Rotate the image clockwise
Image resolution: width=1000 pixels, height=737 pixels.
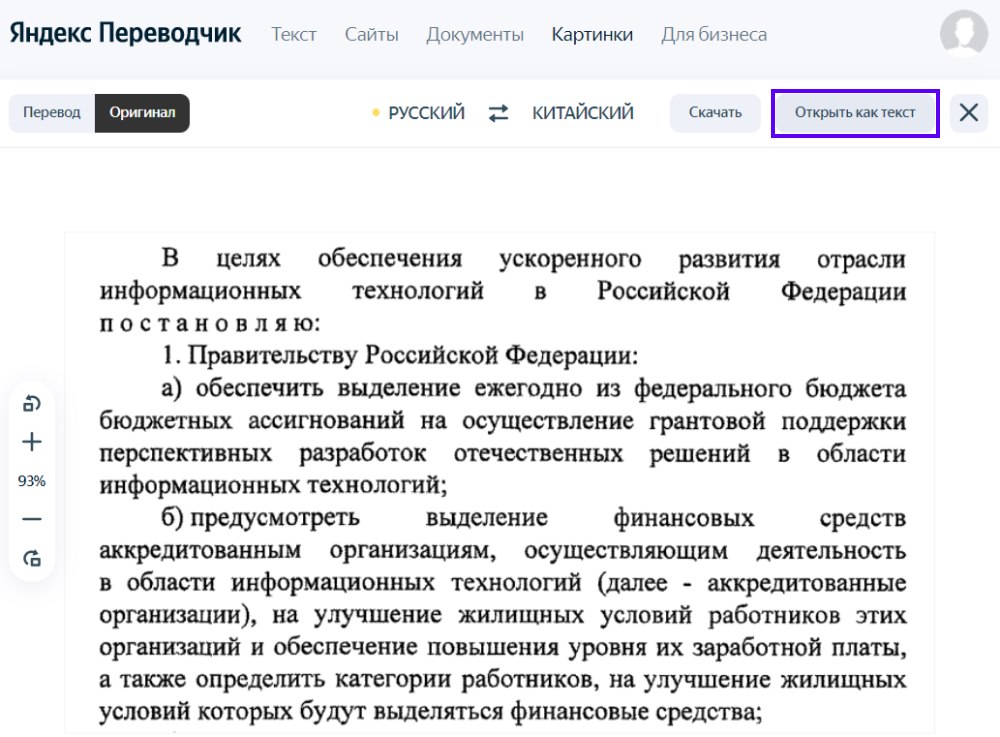click(31, 558)
